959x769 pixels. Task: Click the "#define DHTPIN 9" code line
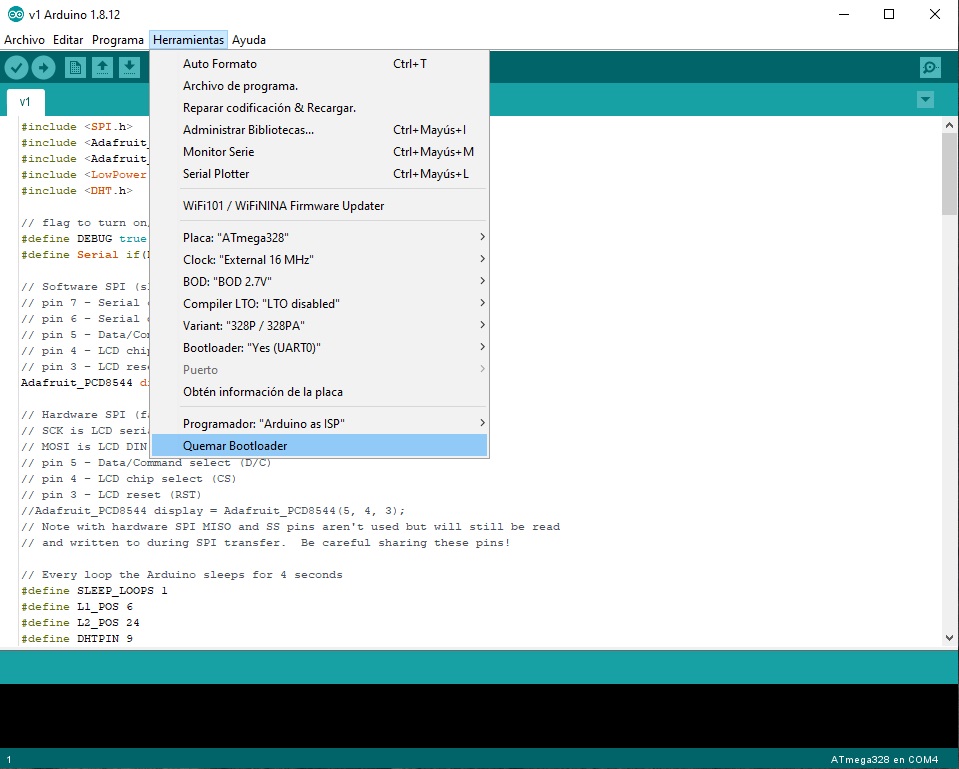point(77,638)
